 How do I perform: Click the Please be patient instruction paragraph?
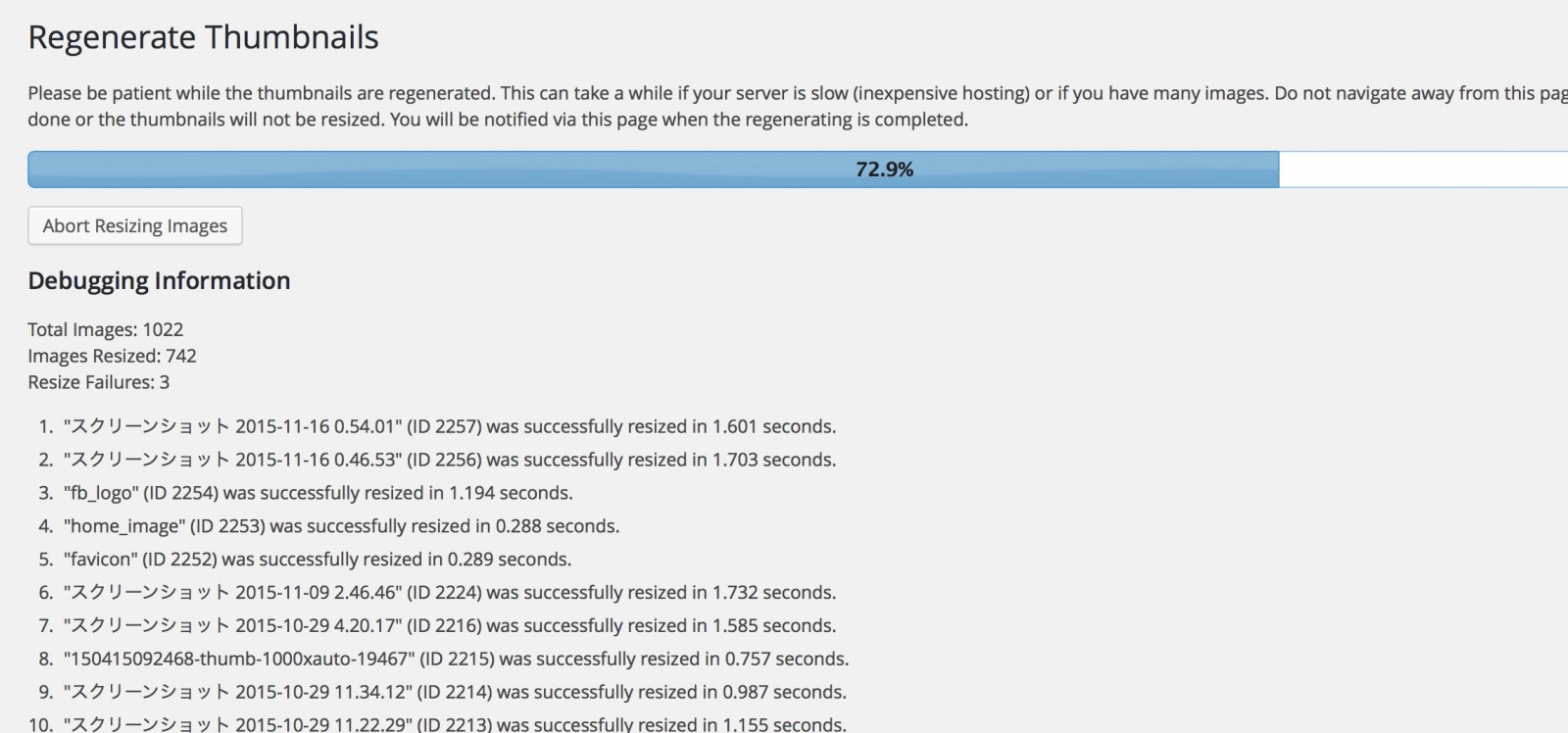[798, 107]
